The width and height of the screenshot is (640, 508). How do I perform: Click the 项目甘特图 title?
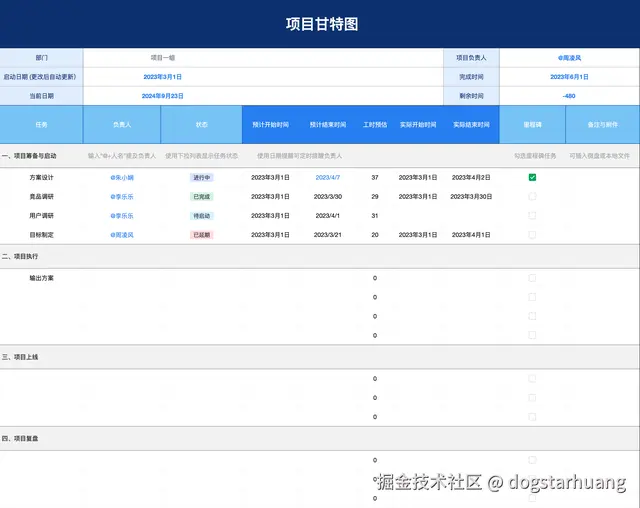click(x=322, y=24)
